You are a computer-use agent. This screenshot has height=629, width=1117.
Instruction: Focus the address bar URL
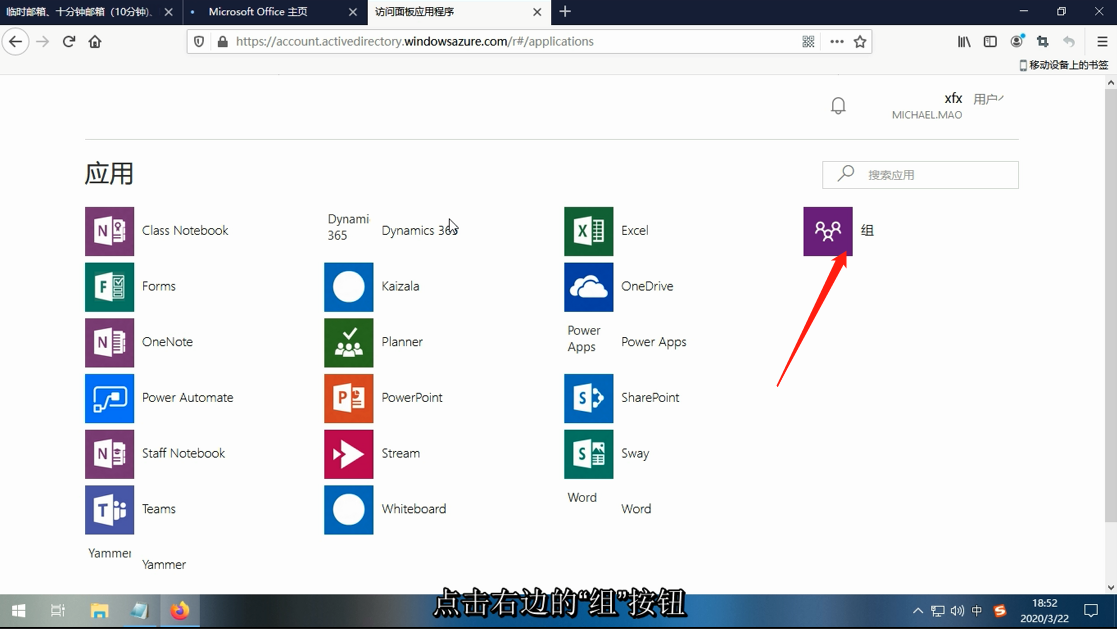[x=415, y=41]
